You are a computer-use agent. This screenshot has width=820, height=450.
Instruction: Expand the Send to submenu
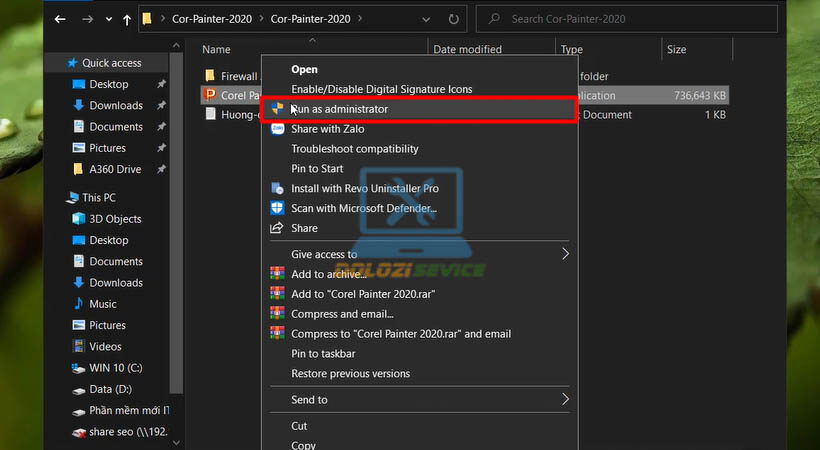click(x=565, y=399)
